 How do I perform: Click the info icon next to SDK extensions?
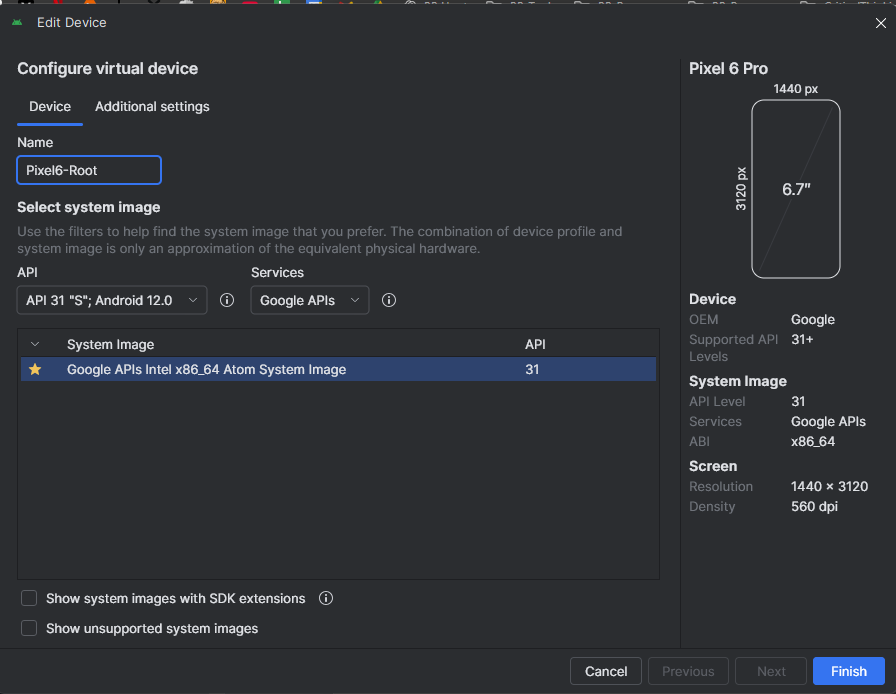point(325,598)
